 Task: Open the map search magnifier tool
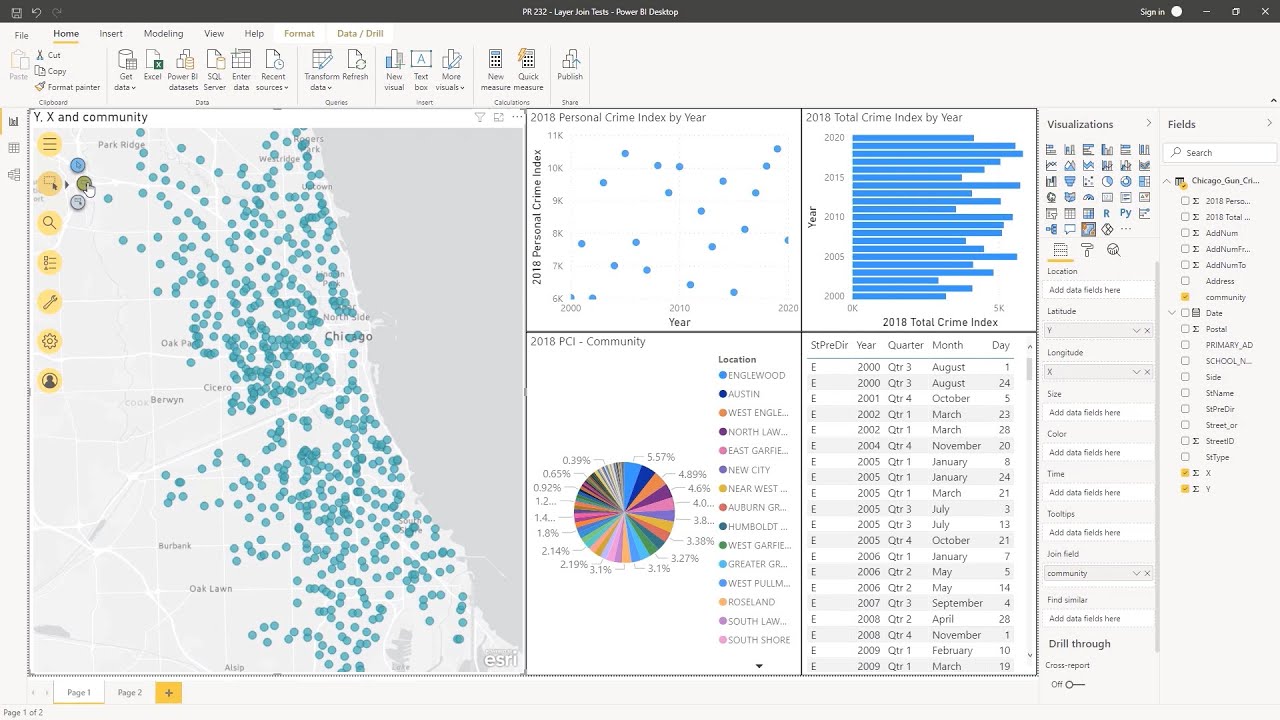(x=49, y=223)
